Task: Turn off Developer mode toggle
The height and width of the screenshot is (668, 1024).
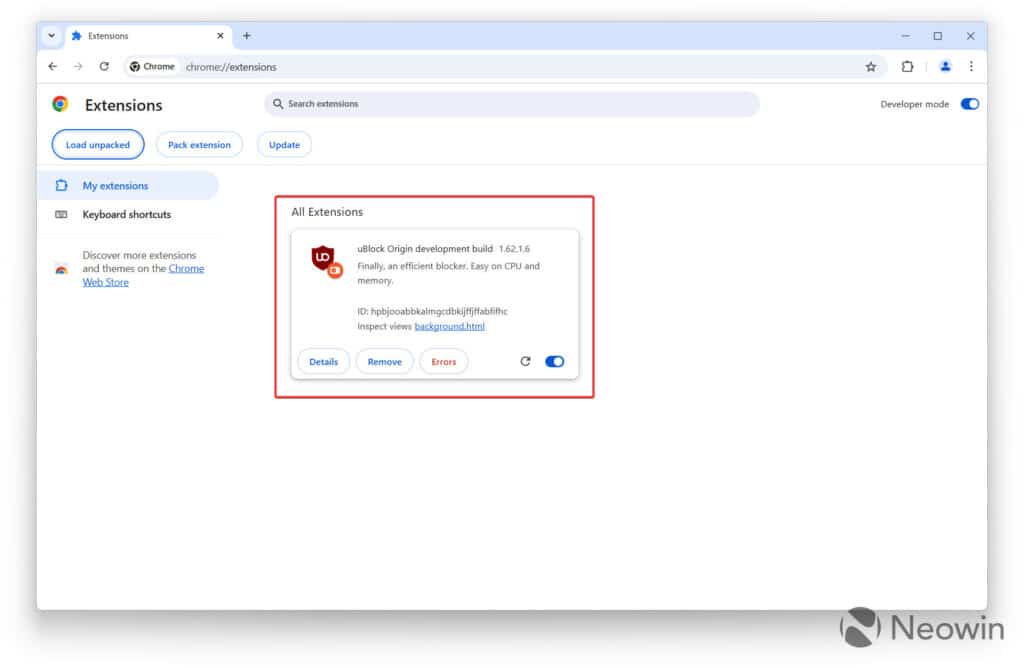Action: [970, 104]
